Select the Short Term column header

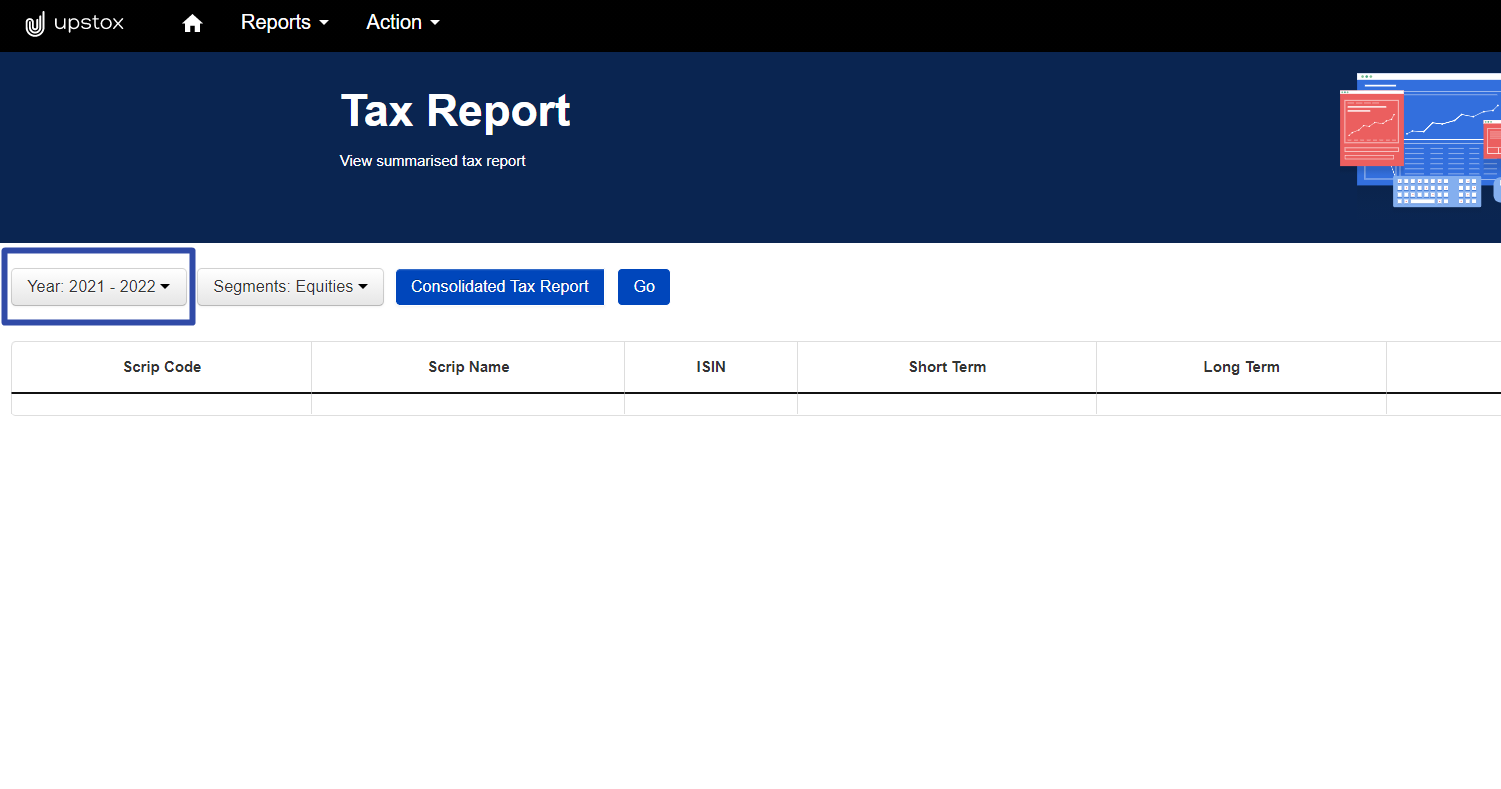947,367
